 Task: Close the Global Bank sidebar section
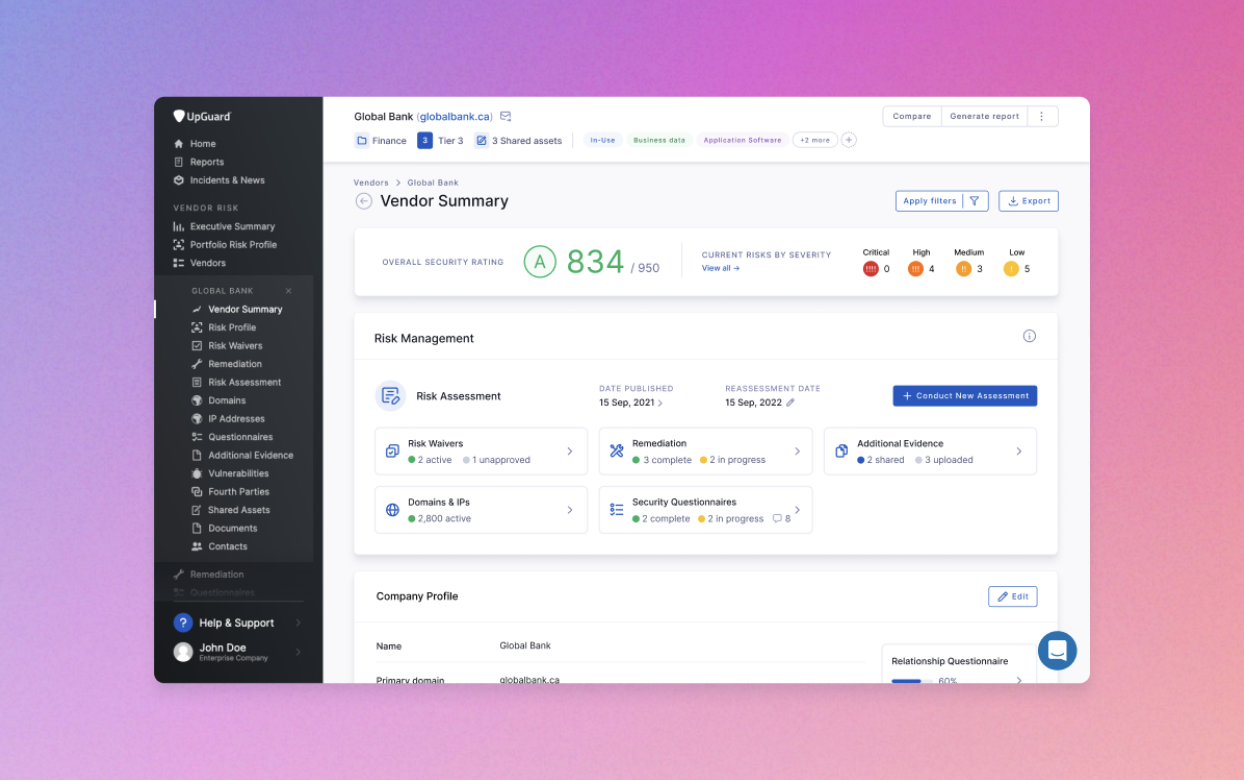(x=289, y=291)
